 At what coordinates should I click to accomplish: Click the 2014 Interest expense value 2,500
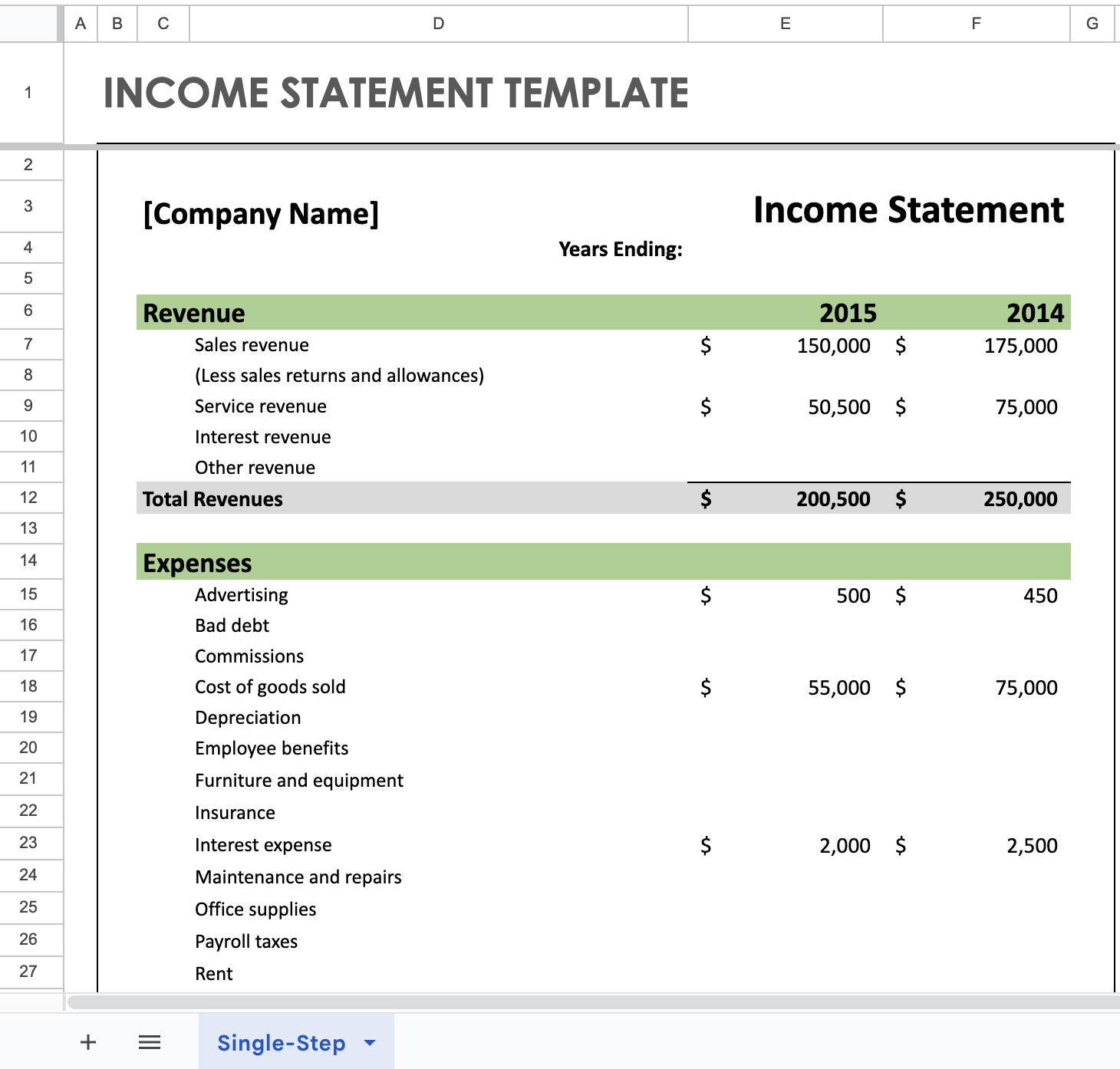1031,846
